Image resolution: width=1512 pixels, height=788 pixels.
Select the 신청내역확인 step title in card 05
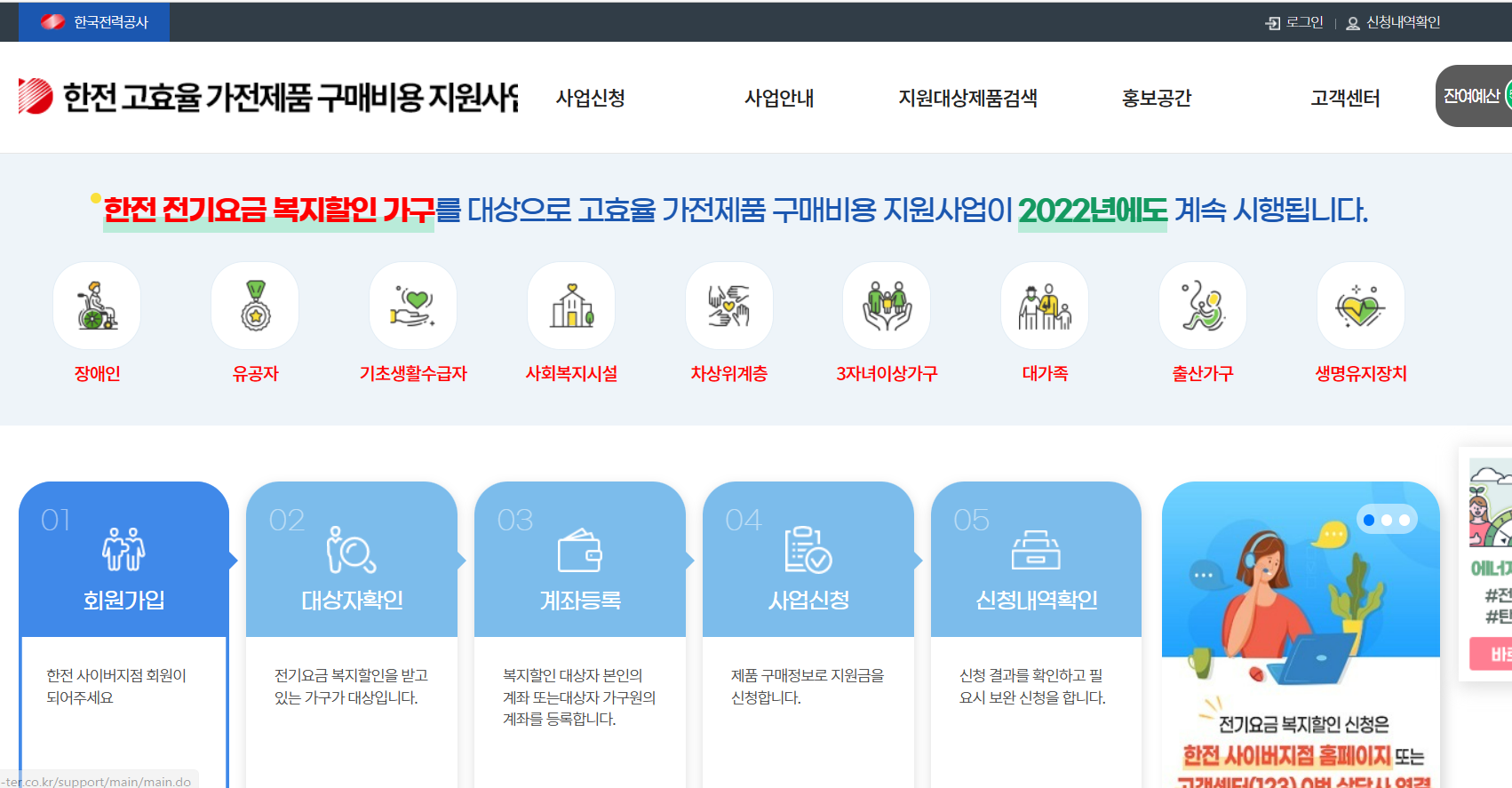[1036, 601]
